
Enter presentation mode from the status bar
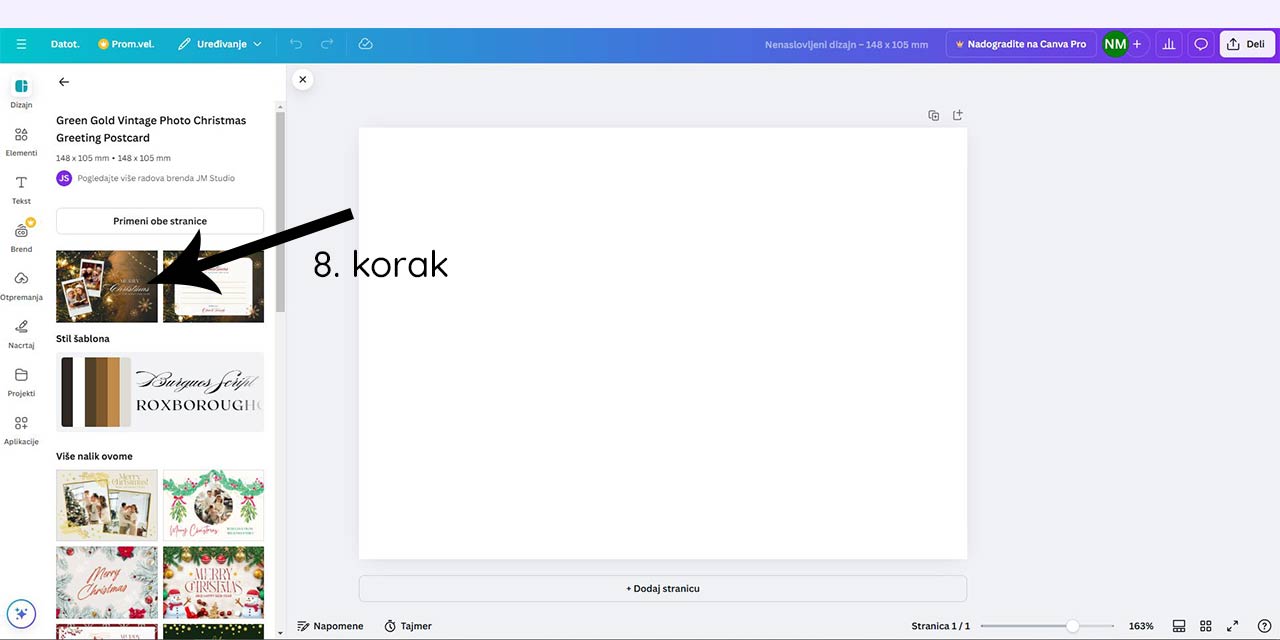point(1179,625)
